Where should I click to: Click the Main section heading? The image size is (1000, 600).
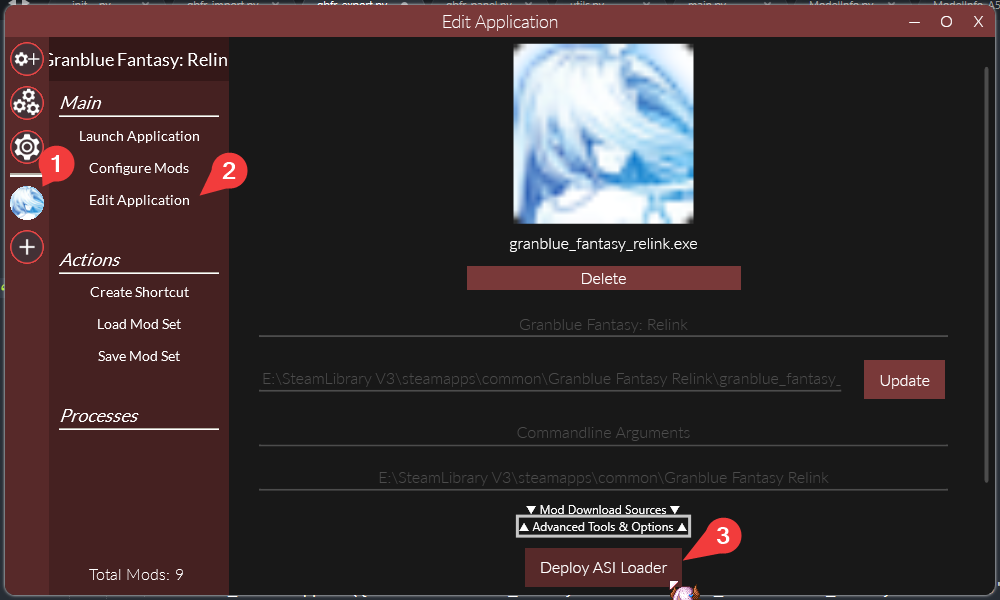coord(80,103)
